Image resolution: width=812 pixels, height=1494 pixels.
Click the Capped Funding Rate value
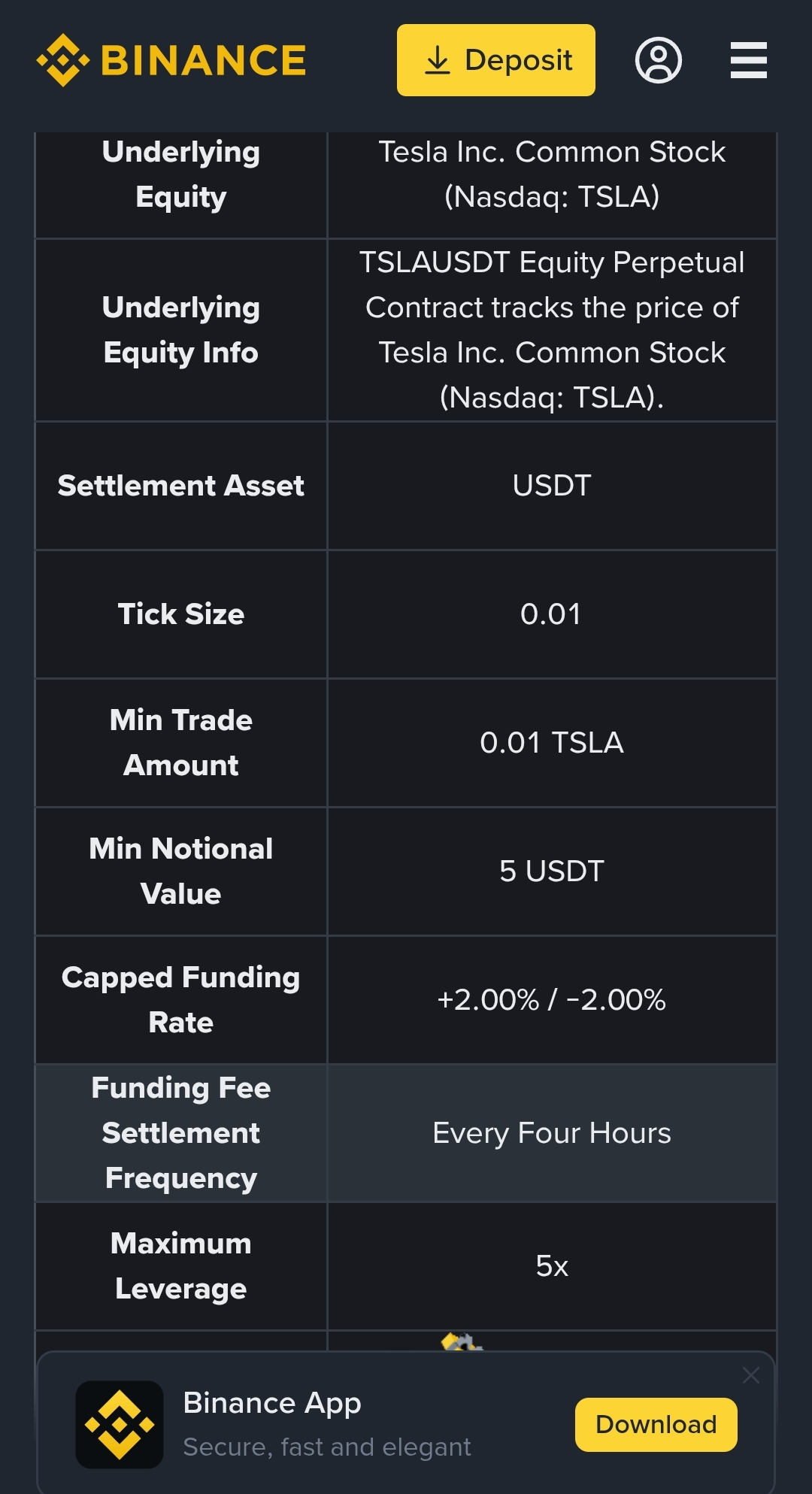pyautogui.click(x=551, y=1000)
